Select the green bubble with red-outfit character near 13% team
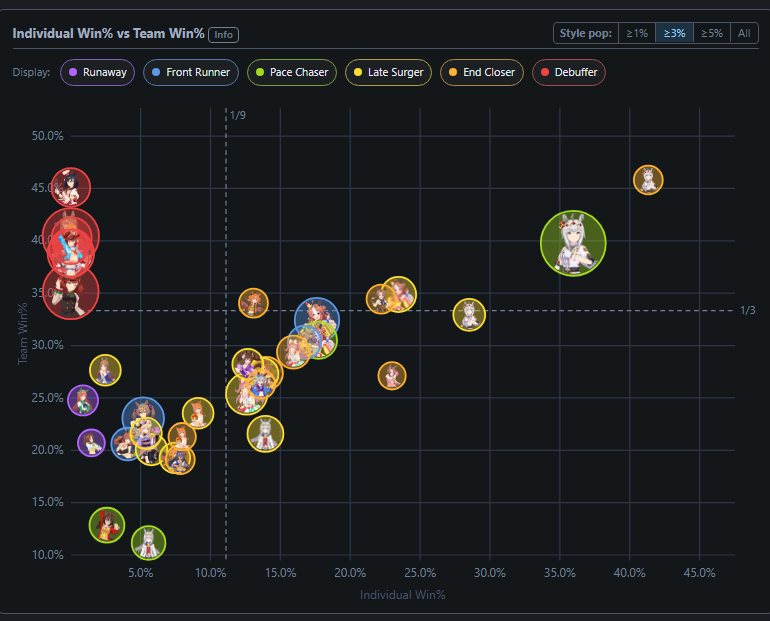The image size is (770, 621). (107, 525)
